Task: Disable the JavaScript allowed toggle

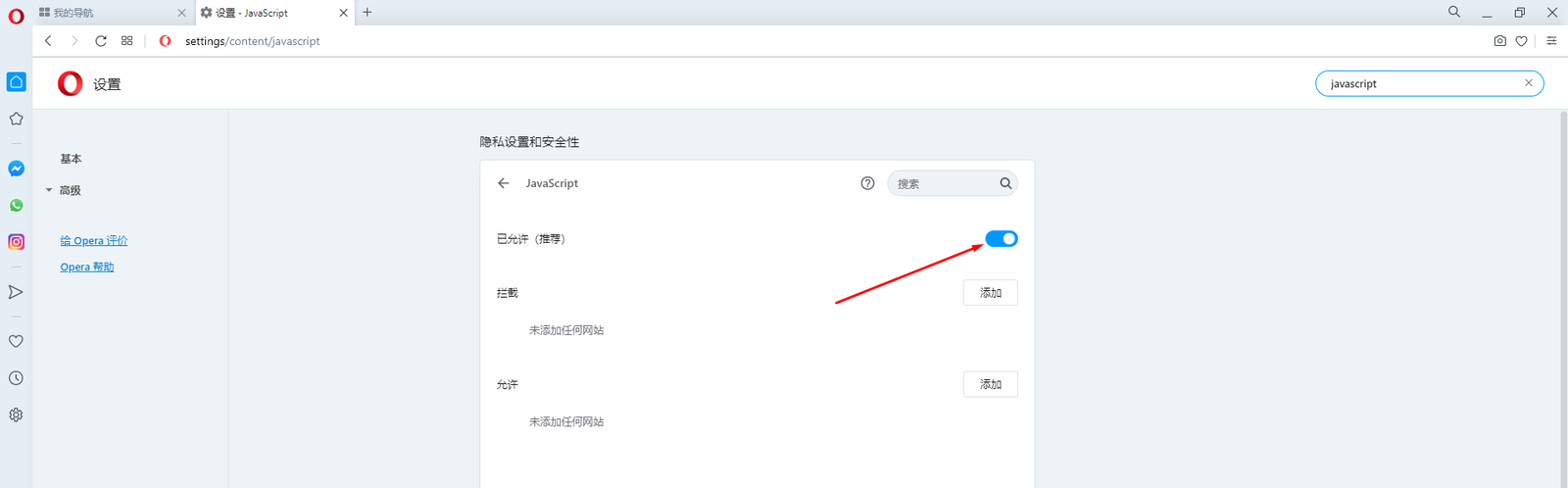Action: 1001,239
